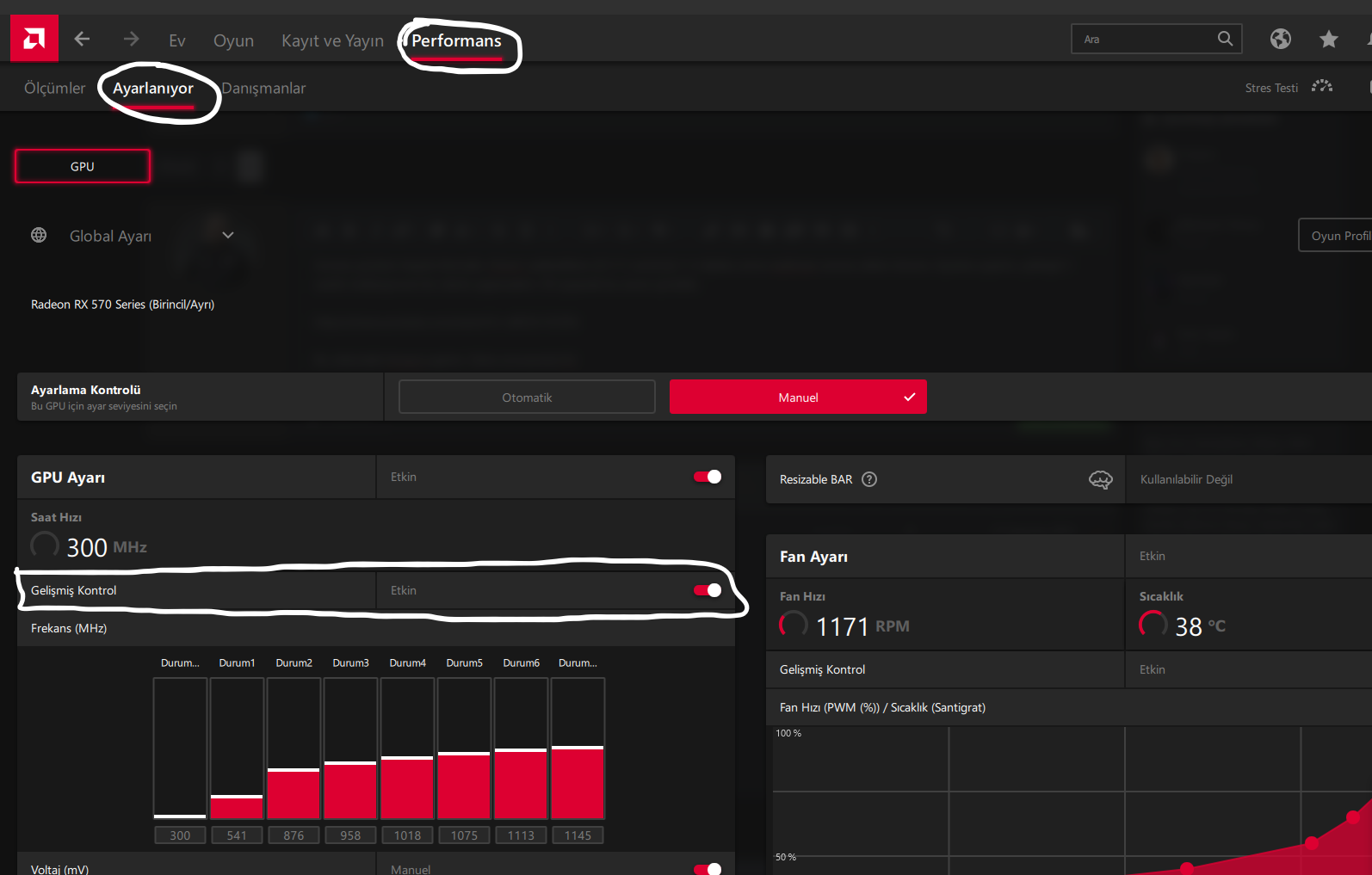Click the Sıcaklık temperature gauge dial
The width and height of the screenshot is (1372, 875).
tap(1153, 625)
